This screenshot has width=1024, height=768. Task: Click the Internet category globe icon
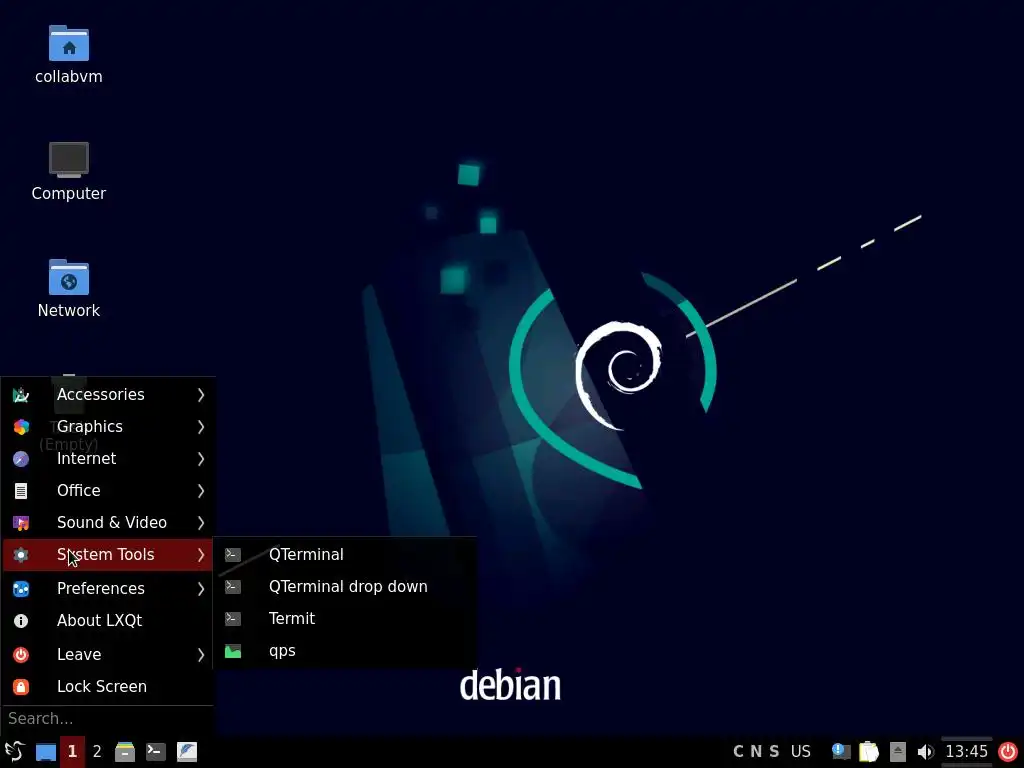click(21, 458)
